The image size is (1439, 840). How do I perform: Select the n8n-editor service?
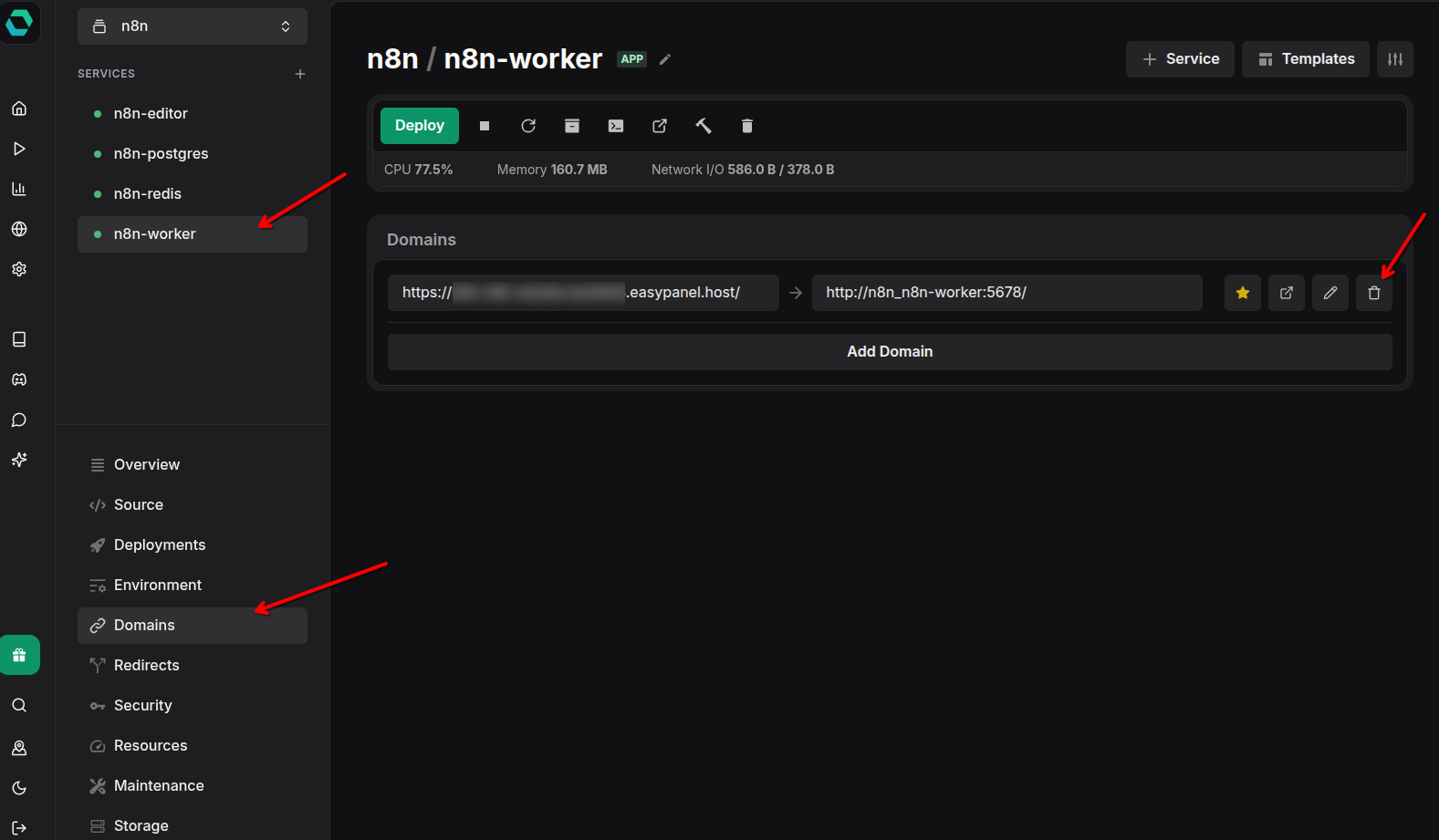[193, 114]
